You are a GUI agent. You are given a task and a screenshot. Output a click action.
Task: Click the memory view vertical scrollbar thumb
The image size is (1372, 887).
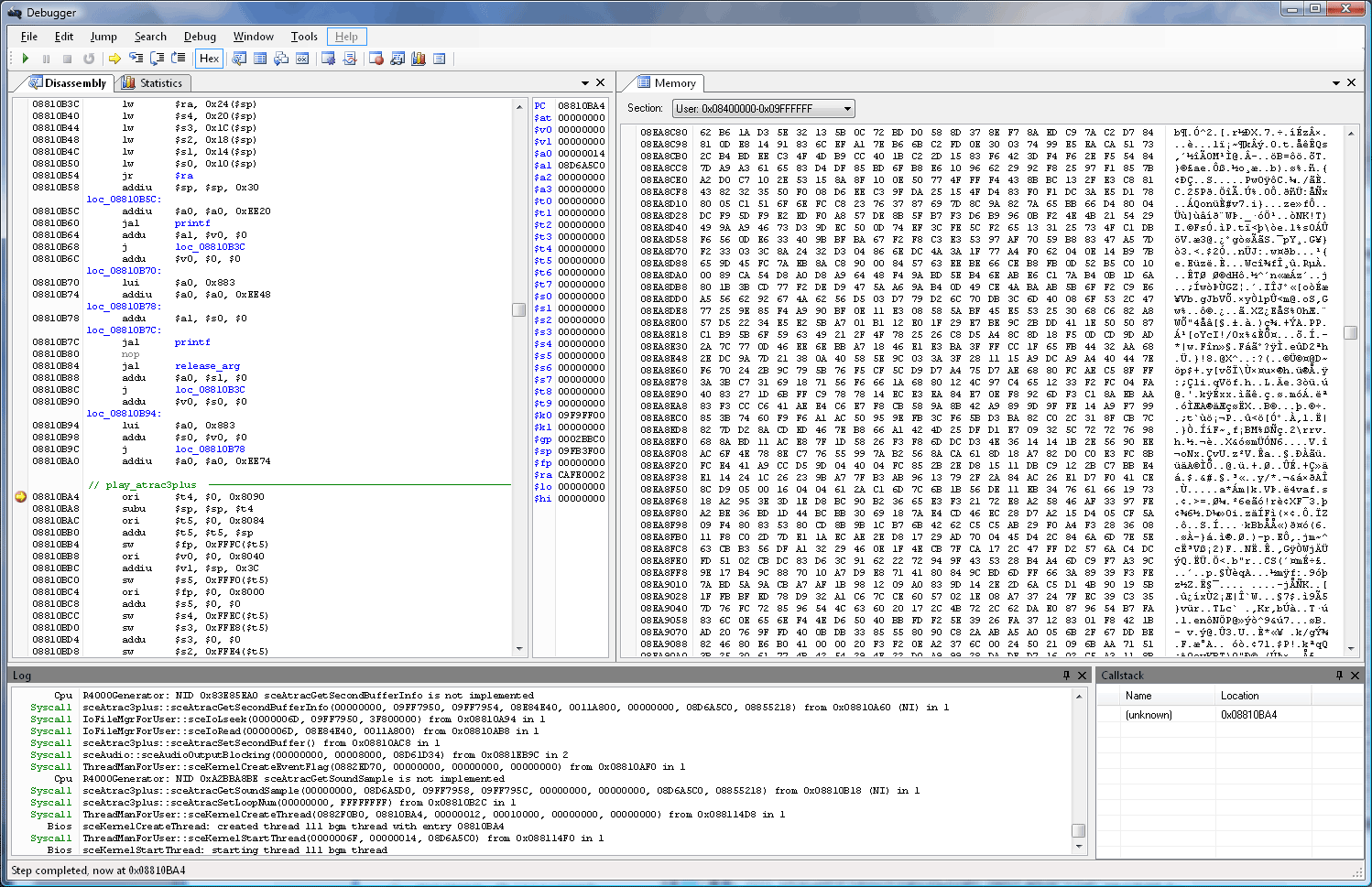[x=1350, y=331]
